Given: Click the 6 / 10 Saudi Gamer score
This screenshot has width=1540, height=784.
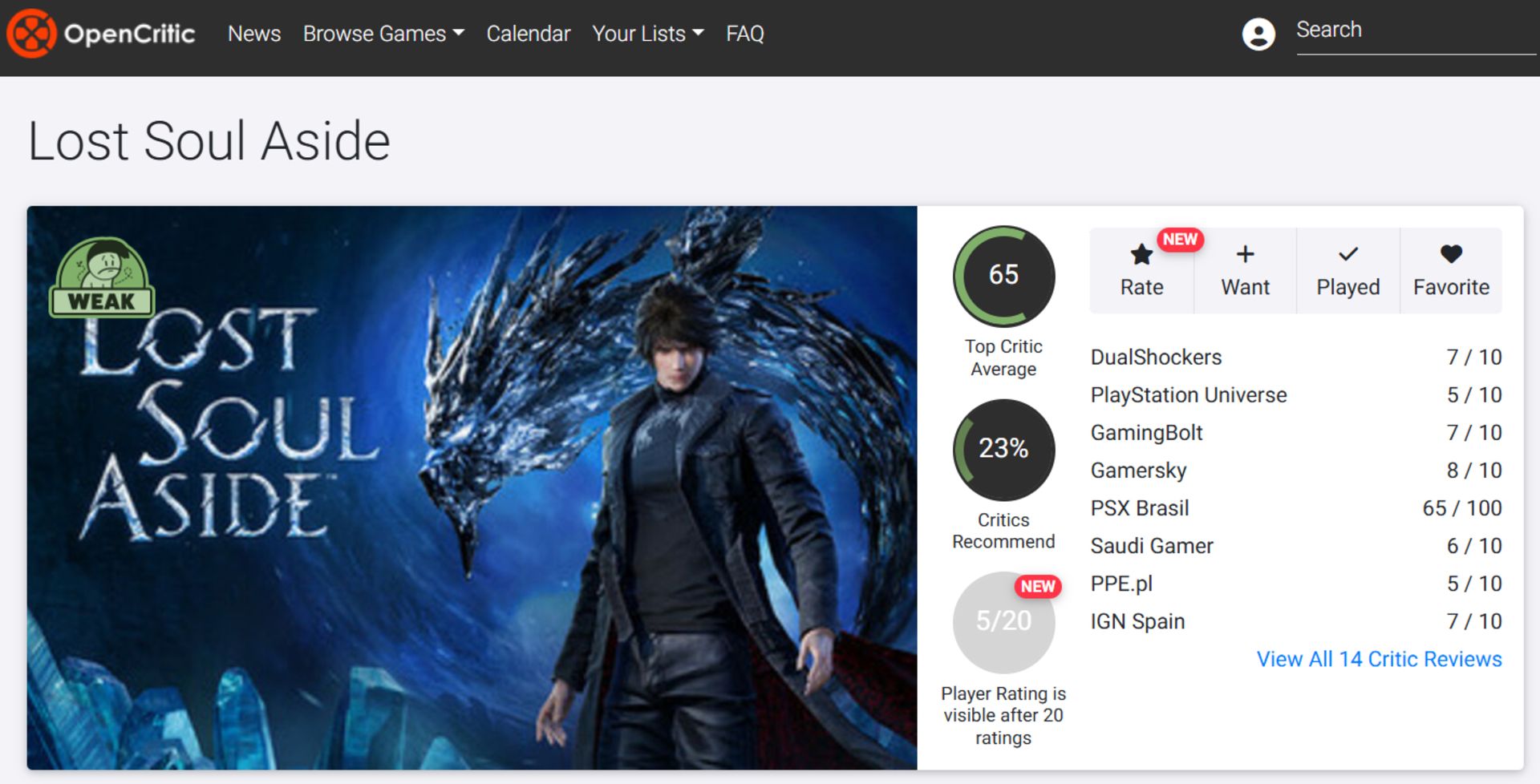Looking at the screenshot, I should point(1474,546).
